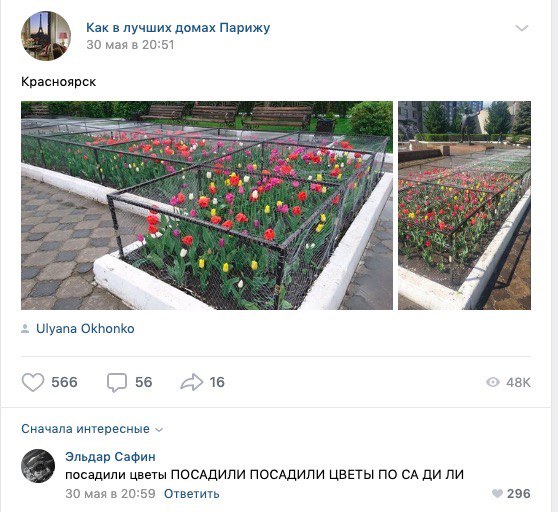
Task: Visit Ulyana Okhonko's profile link
Action: pyautogui.click(x=85, y=328)
